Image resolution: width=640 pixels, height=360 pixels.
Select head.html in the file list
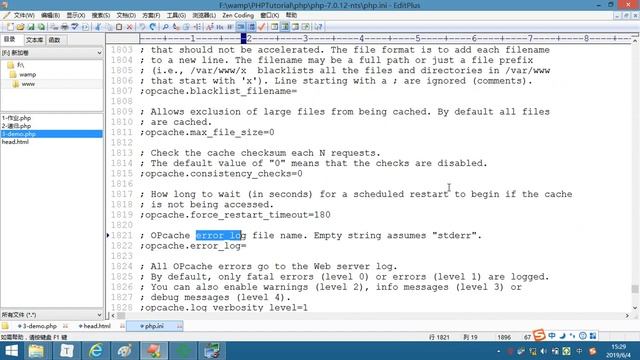pyautogui.click(x=16, y=142)
